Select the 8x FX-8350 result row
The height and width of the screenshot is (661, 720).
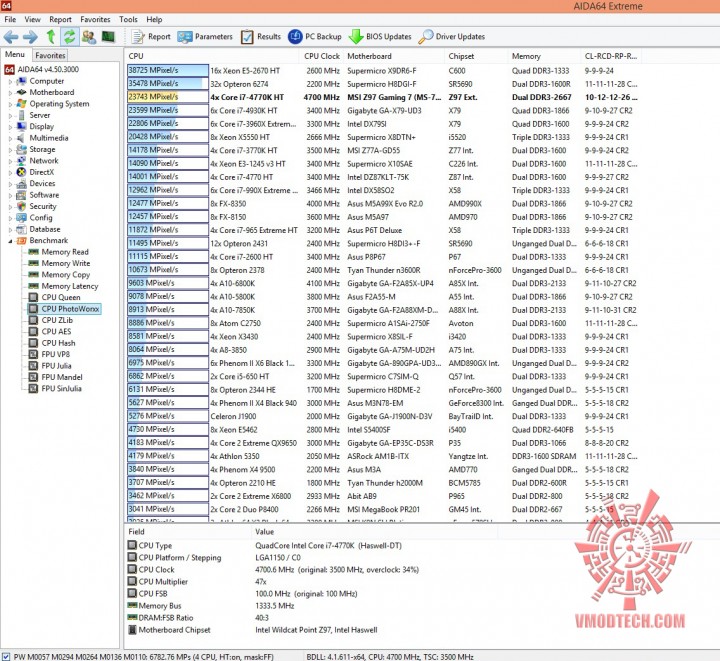tap(382, 204)
